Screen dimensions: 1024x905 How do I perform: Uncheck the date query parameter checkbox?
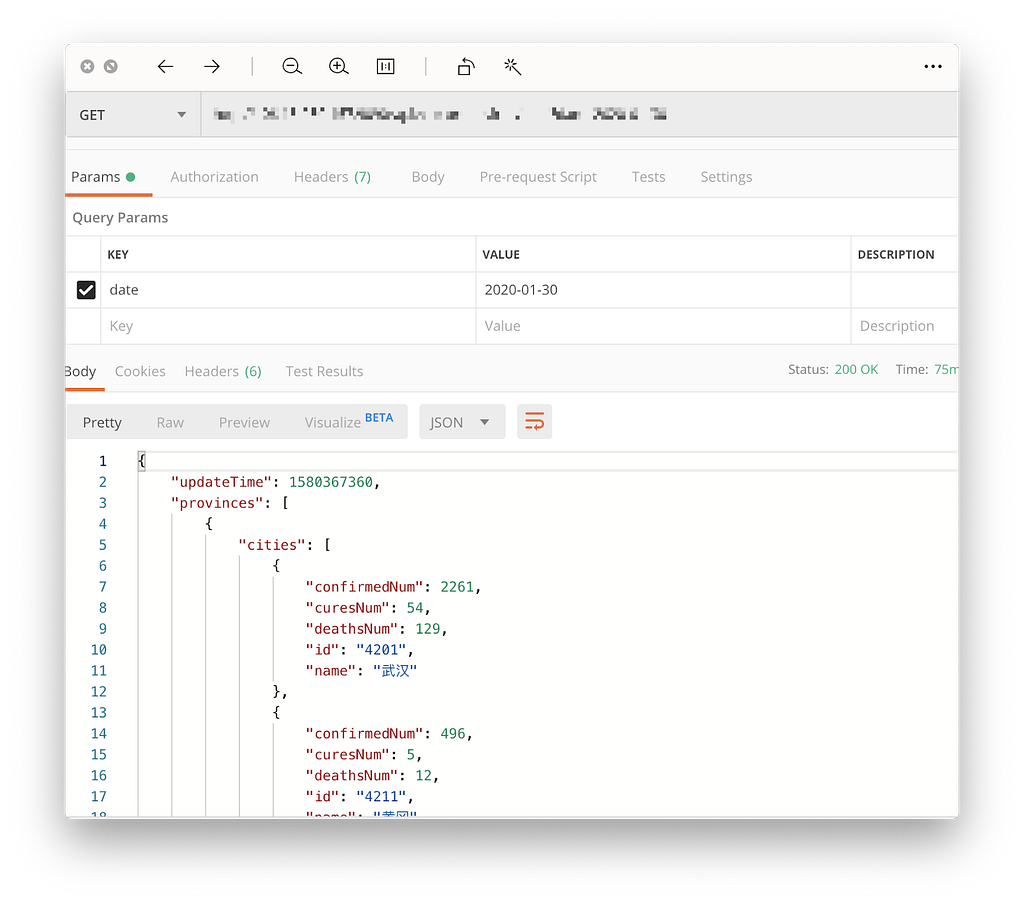(x=86, y=290)
